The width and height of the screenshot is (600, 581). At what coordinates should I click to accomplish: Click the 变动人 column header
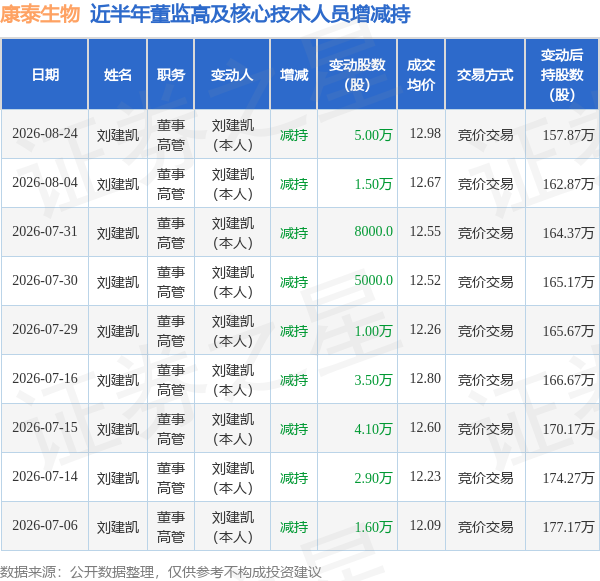point(232,75)
